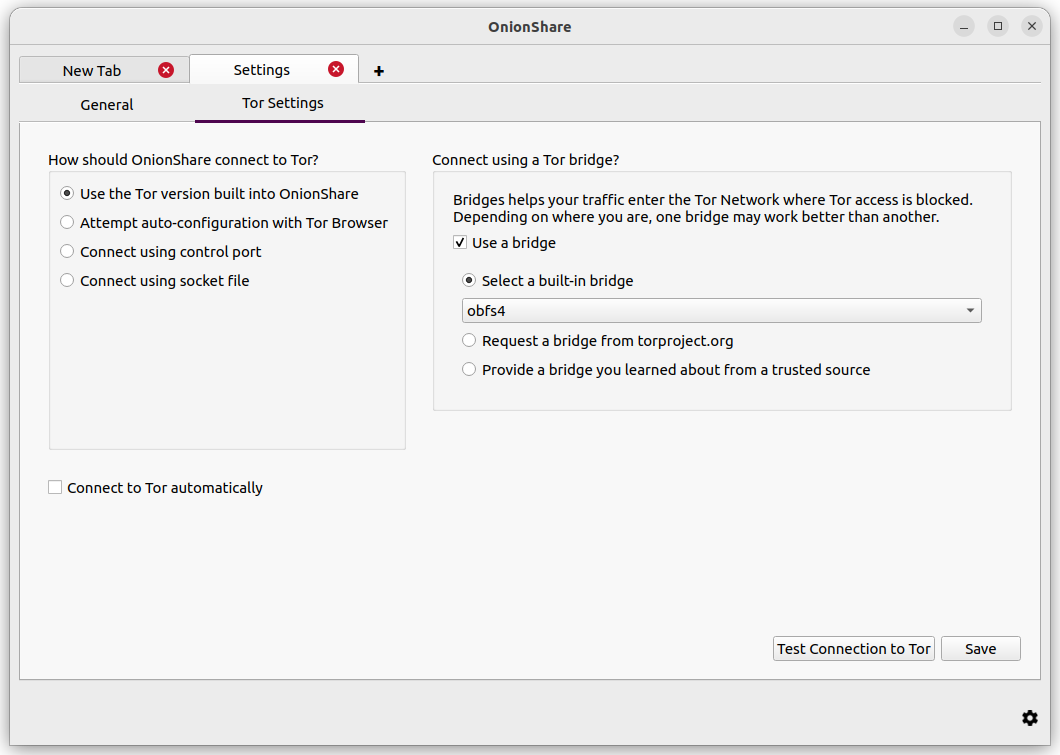Click the 'Connect using a Tor bridge?' heading
Viewport: 1060px width, 755px height.
(526, 160)
